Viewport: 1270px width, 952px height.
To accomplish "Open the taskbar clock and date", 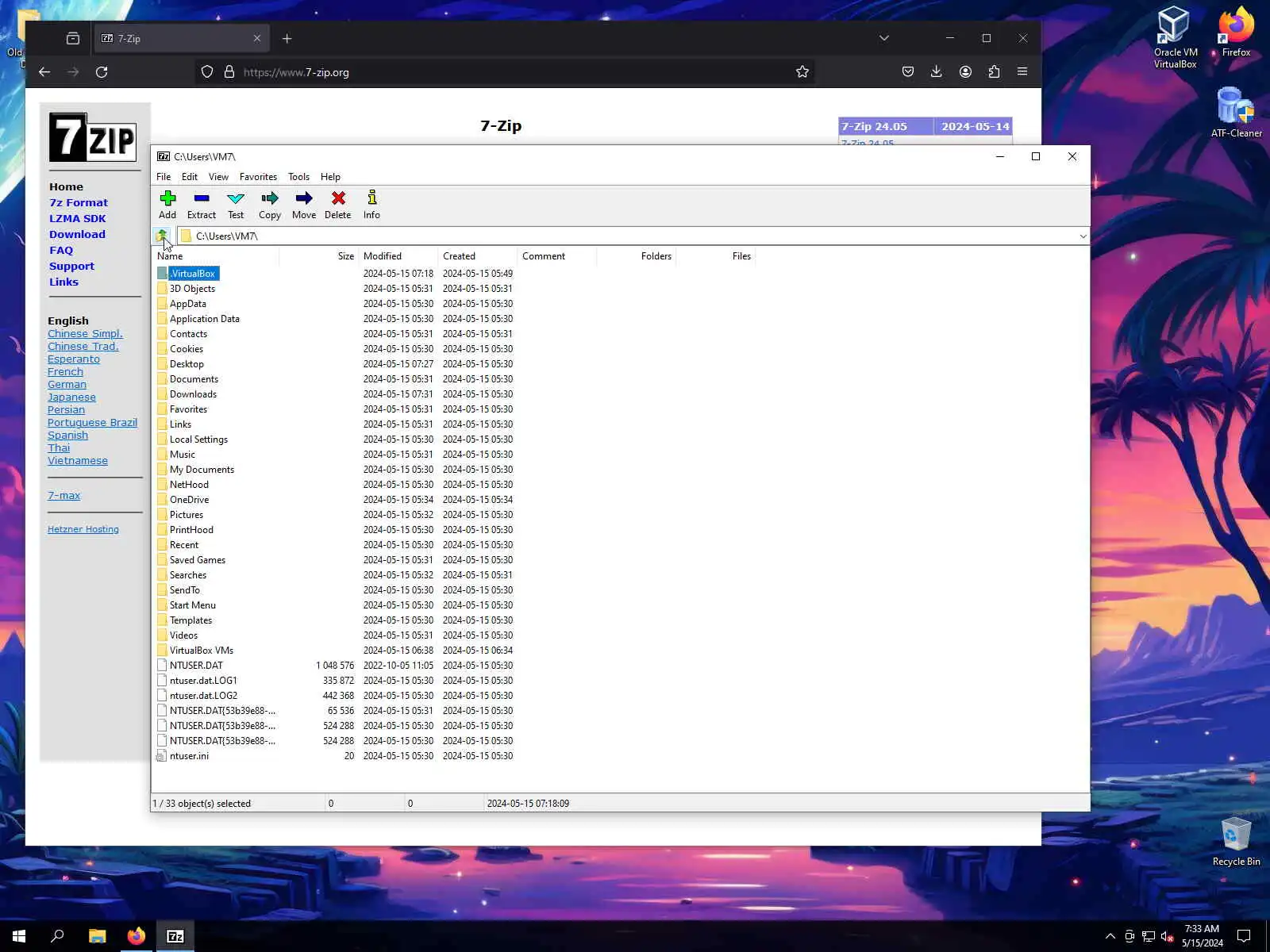I will coord(1202,936).
